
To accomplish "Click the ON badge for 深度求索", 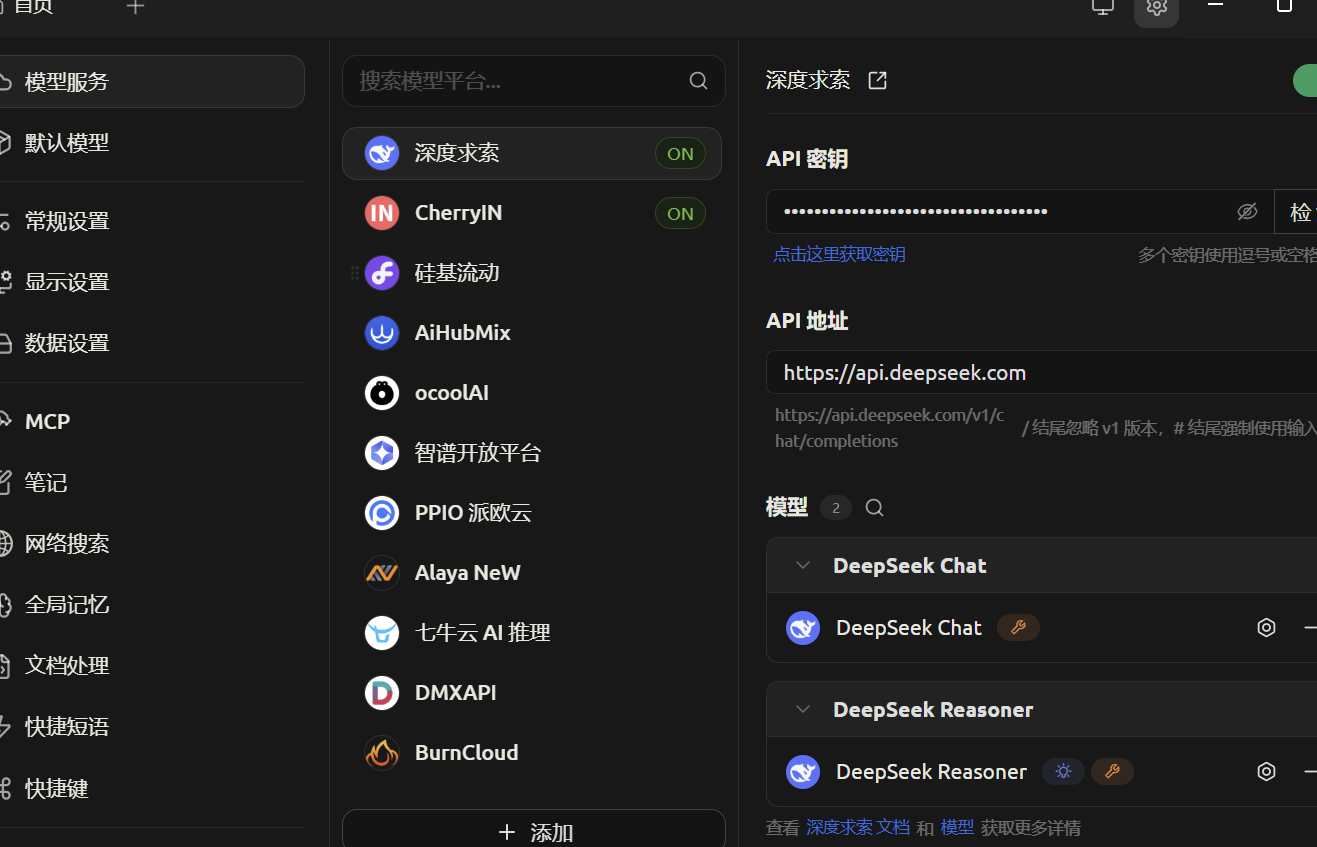I will [680, 154].
